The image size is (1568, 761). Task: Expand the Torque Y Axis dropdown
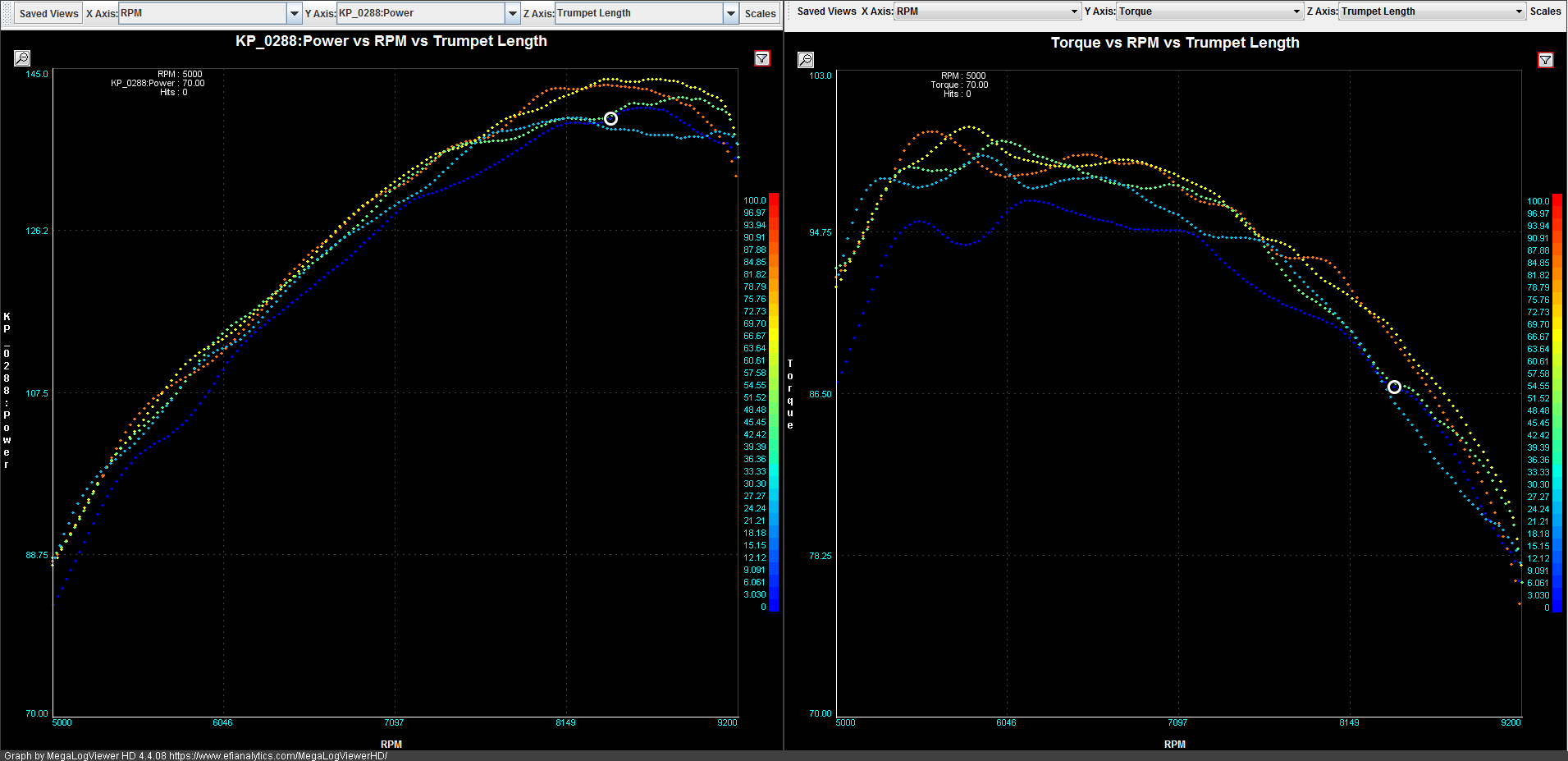pos(1296,11)
